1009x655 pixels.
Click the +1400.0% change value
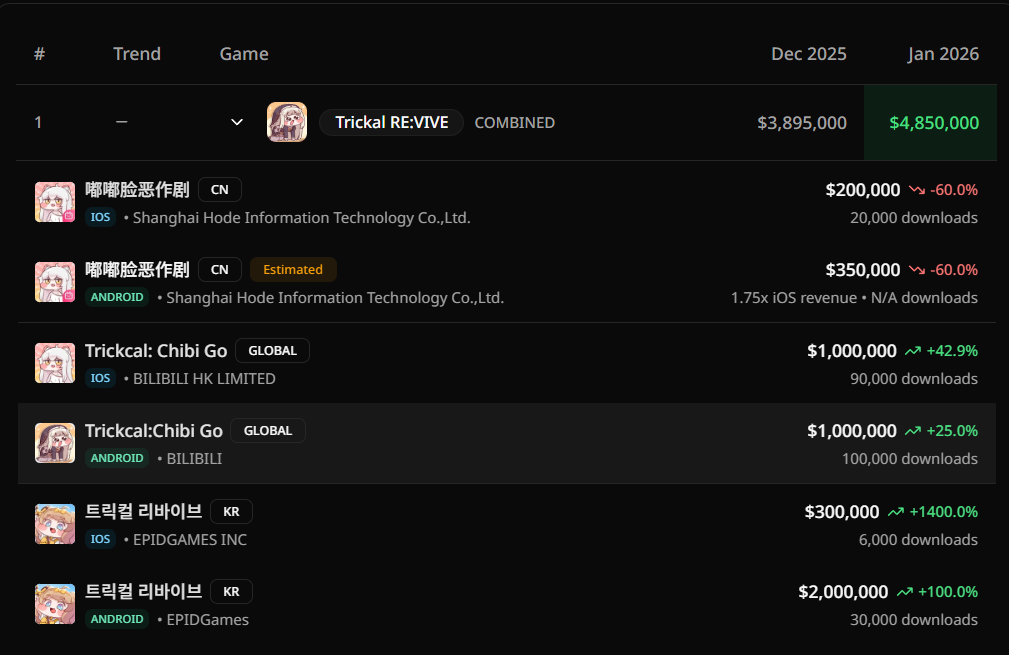(943, 512)
